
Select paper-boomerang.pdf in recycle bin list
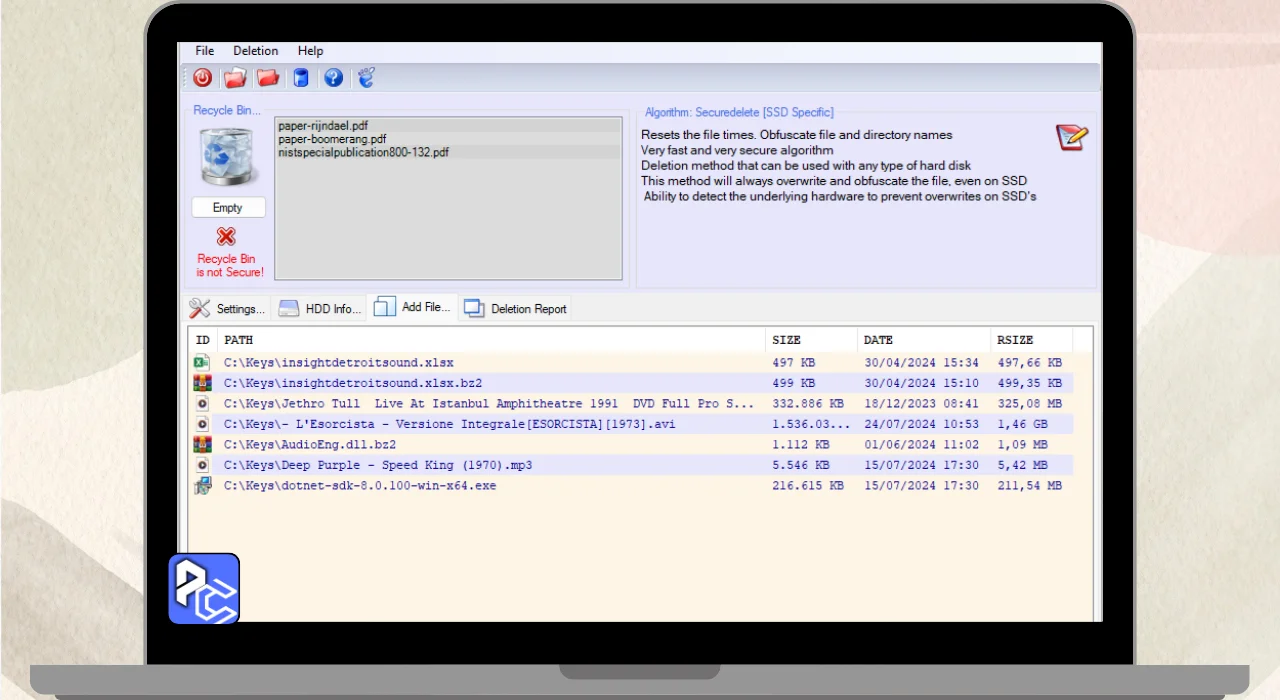(x=332, y=139)
